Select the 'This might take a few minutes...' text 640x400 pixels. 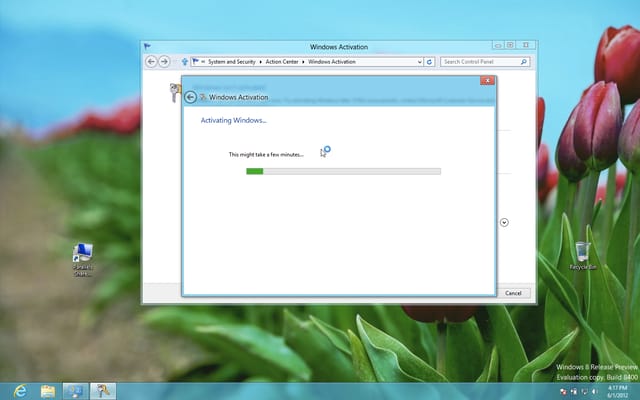(266, 155)
